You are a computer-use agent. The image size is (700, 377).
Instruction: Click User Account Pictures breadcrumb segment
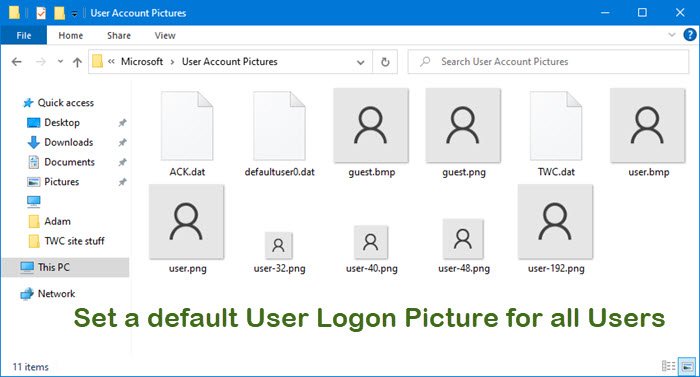[229, 62]
